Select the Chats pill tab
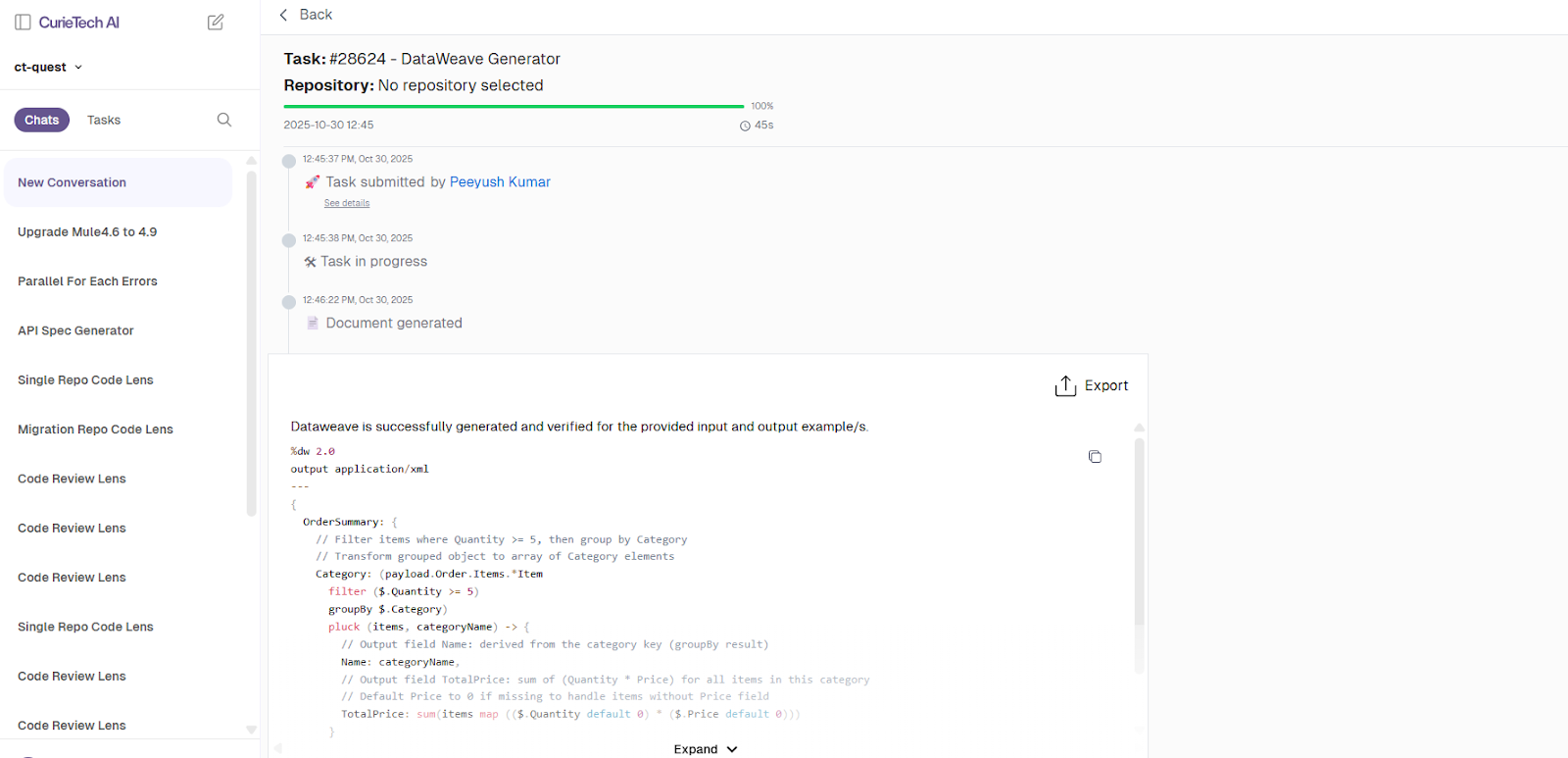This screenshot has height=758, width=1568. tap(41, 120)
